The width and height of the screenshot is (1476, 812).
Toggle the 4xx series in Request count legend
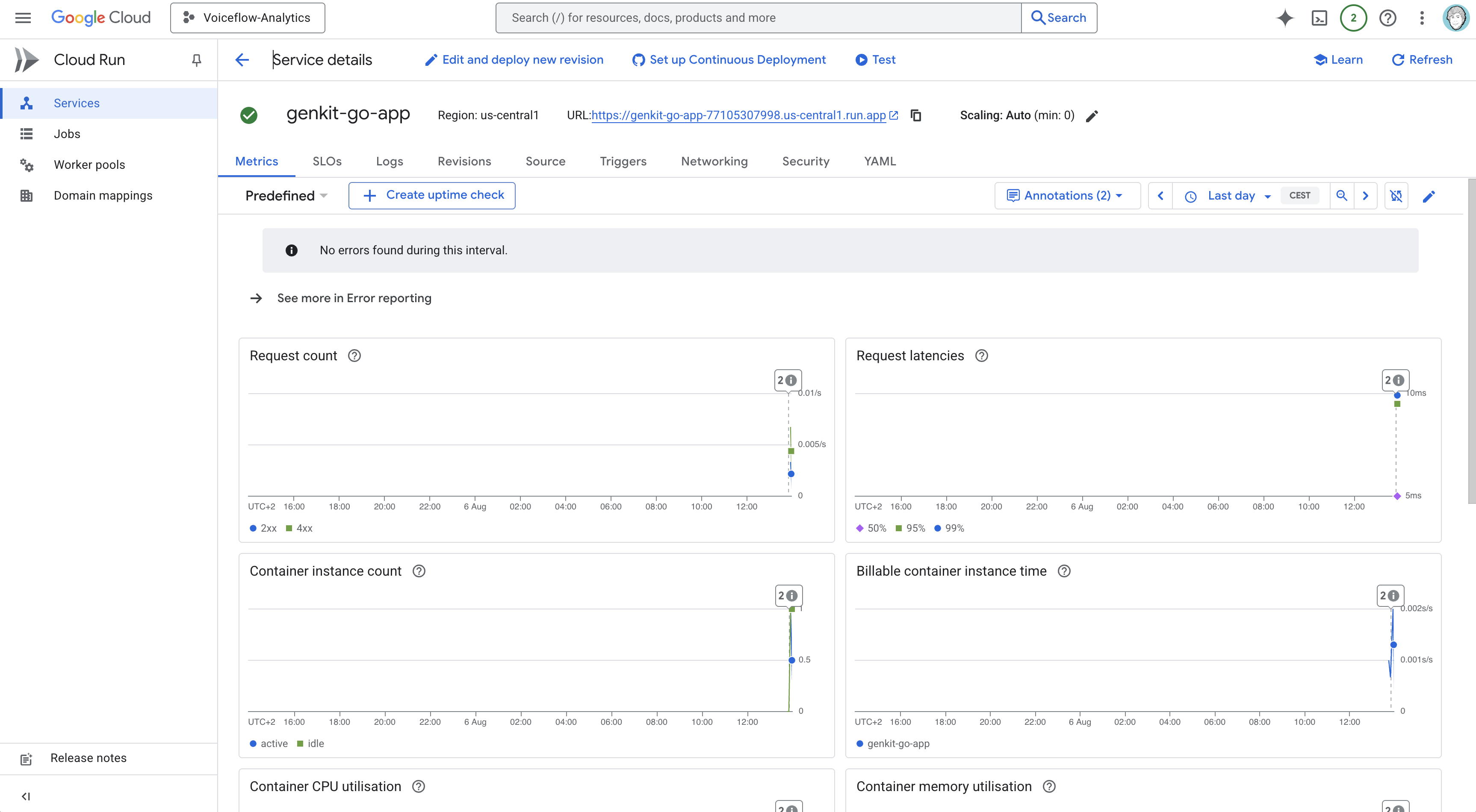(299, 528)
